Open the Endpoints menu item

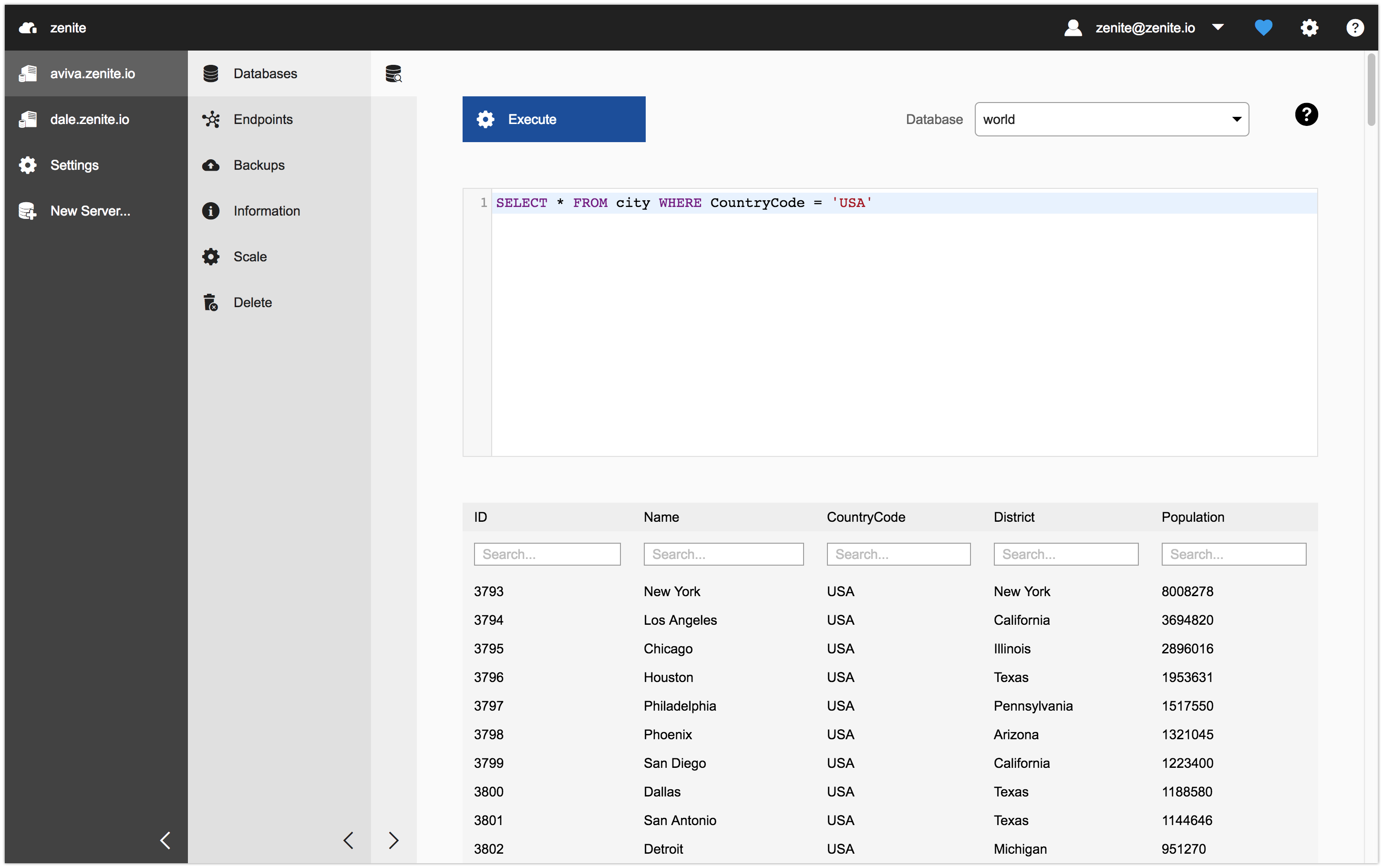263,119
